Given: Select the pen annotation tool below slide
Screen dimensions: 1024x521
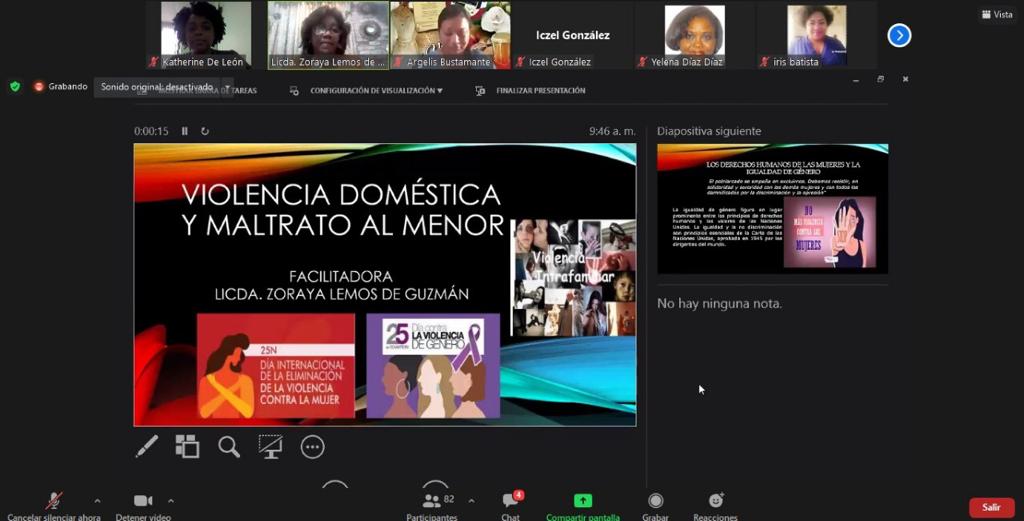Looking at the screenshot, I should click(146, 447).
